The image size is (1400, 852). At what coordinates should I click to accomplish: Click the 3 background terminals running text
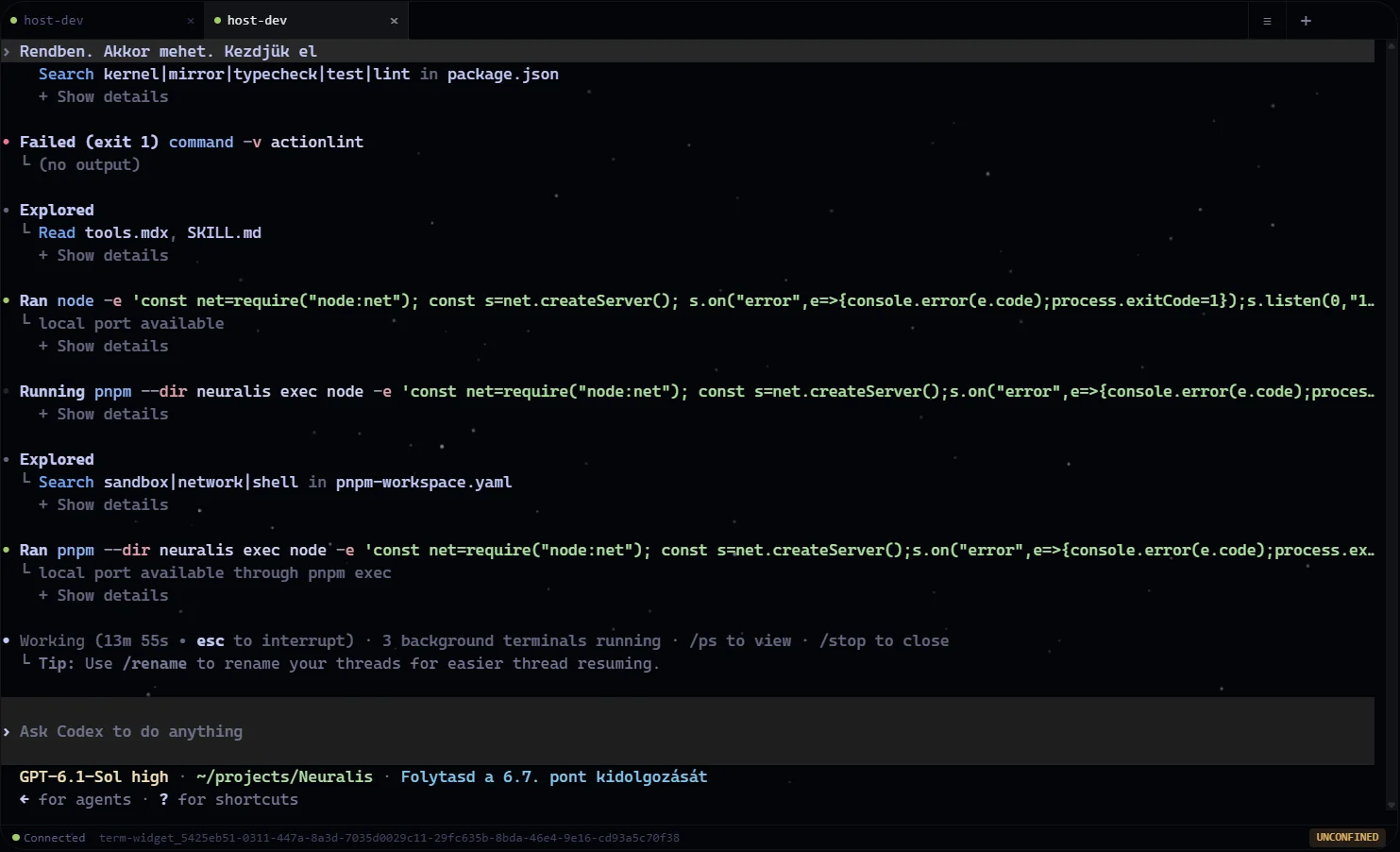click(521, 640)
